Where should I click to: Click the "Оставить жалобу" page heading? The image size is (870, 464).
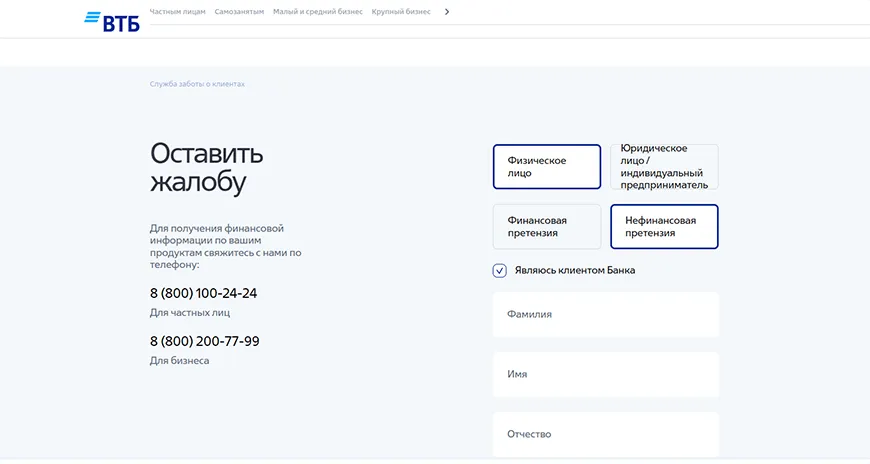[207, 168]
